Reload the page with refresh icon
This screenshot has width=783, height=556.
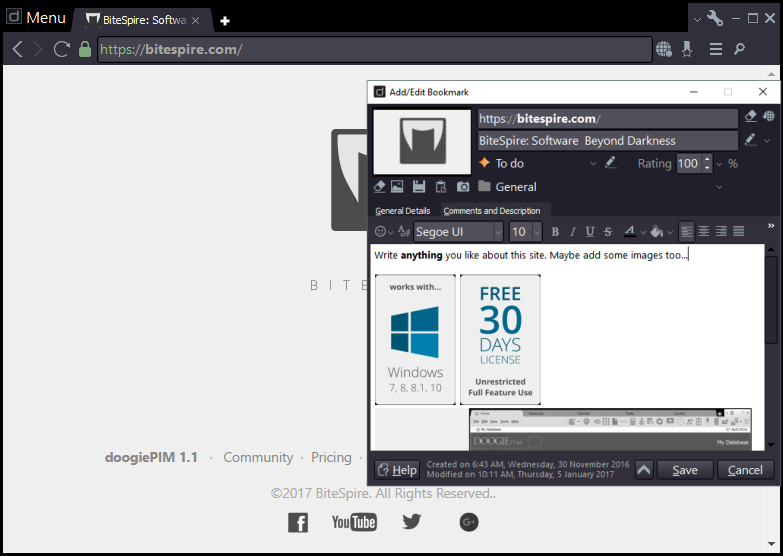point(61,49)
